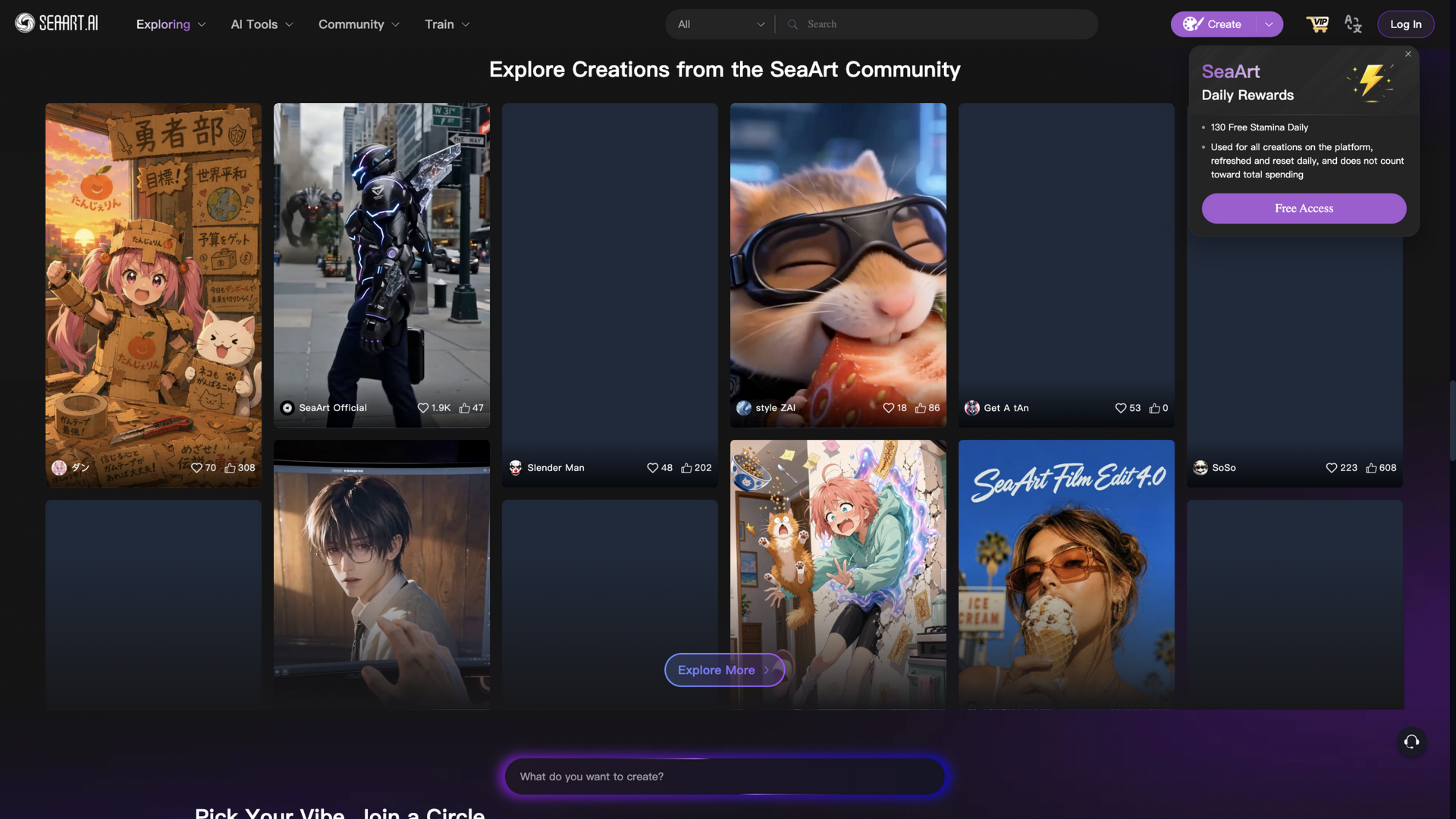Open the VIP shopping cart icon

[x=1317, y=24]
